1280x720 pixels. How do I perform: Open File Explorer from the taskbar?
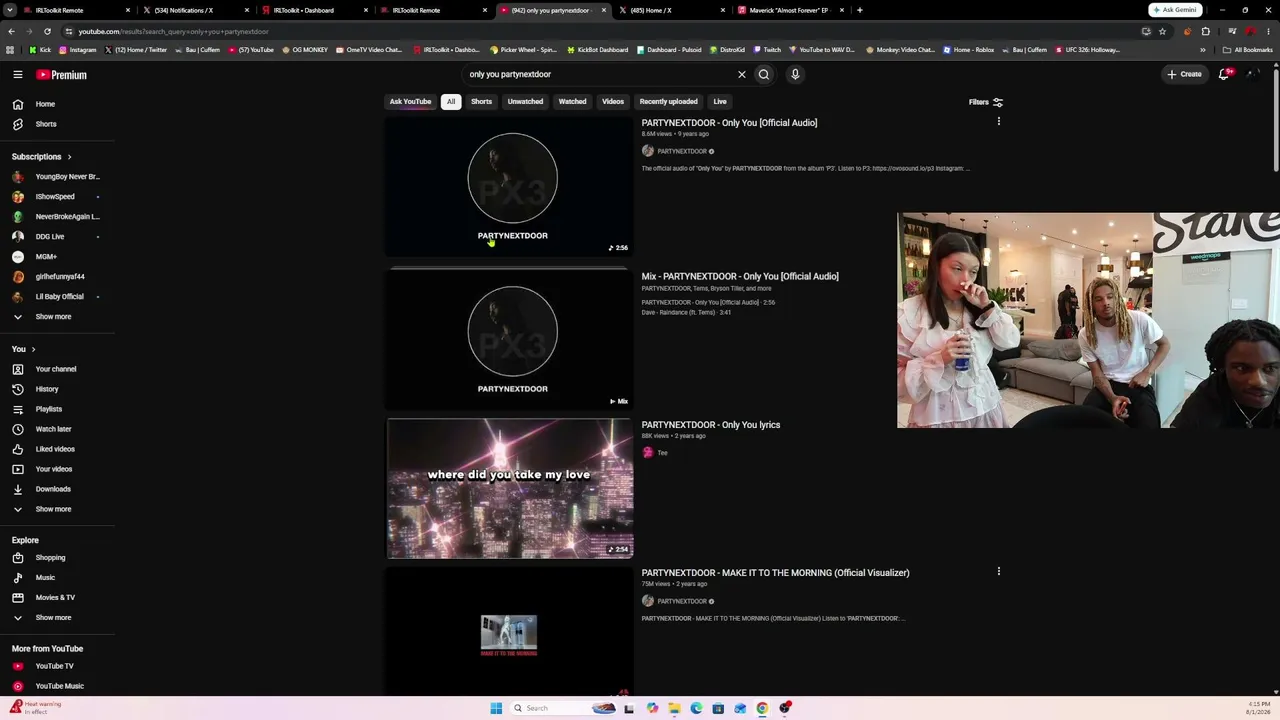tap(674, 708)
